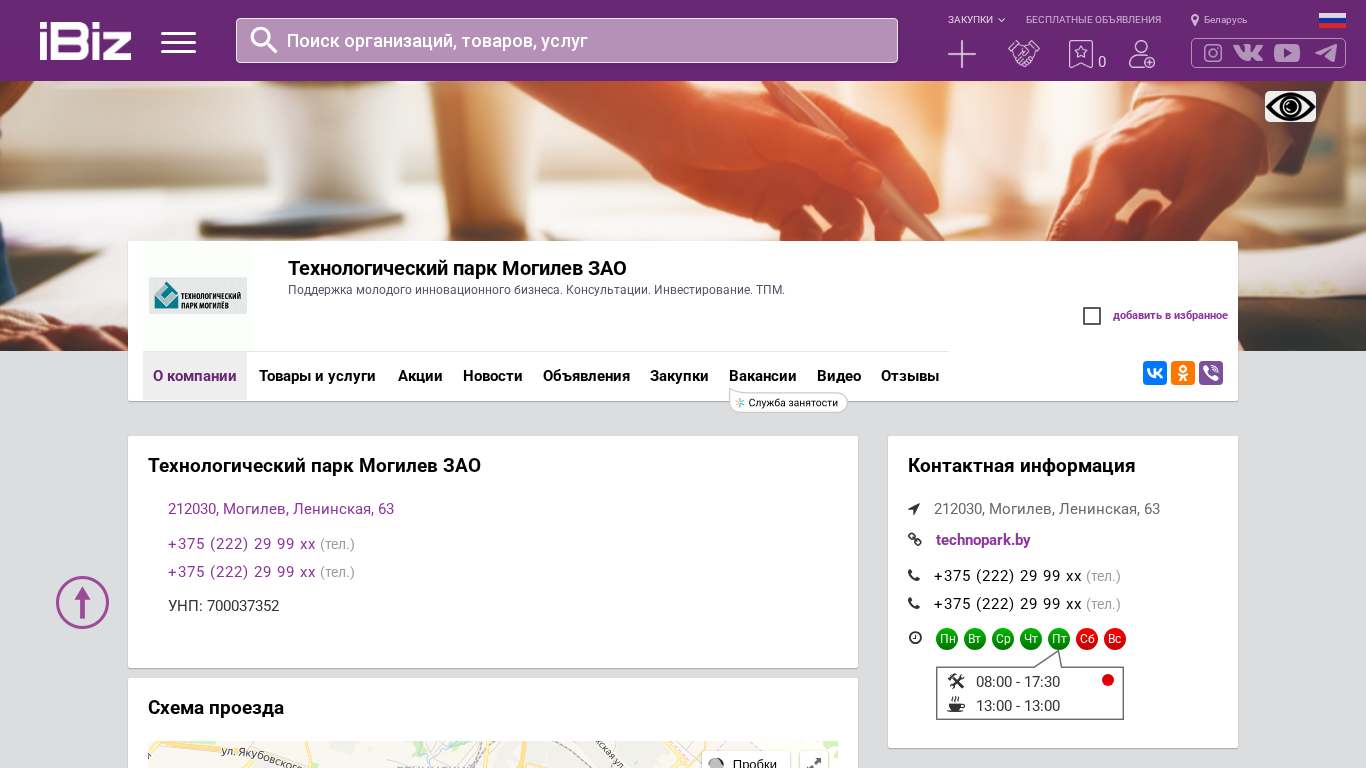Viewport: 1366px width, 768px height.
Task: Open the hamburger main menu
Action: pyautogui.click(x=178, y=42)
